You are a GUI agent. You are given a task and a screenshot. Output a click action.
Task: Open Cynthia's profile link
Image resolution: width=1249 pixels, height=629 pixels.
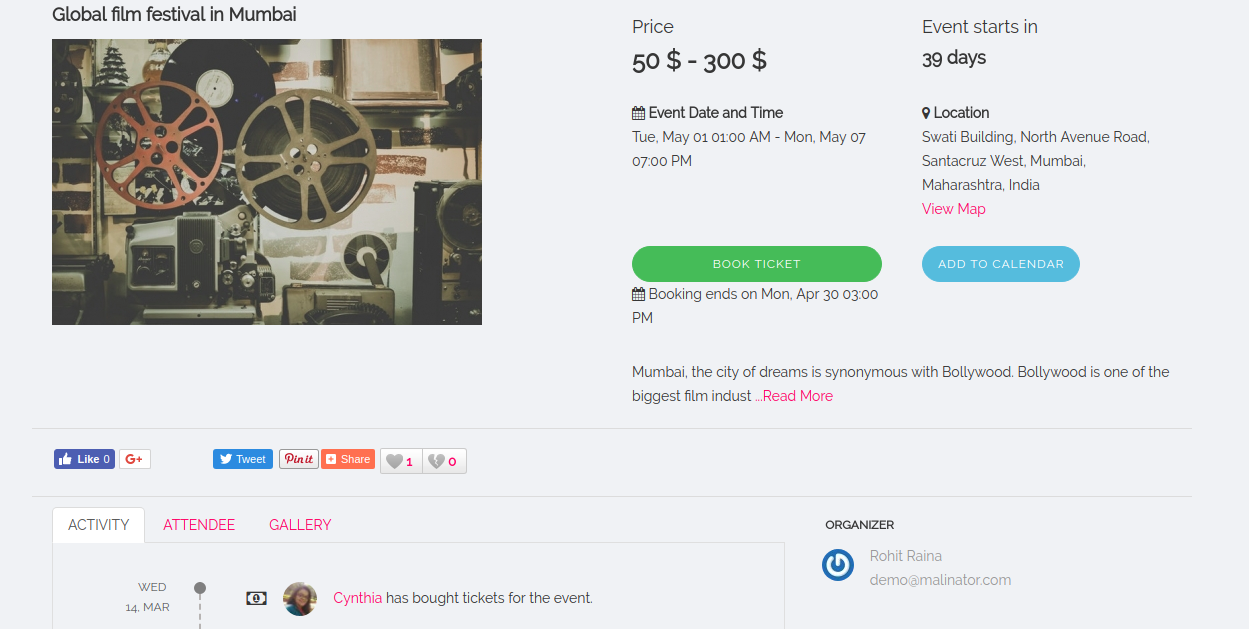357,598
